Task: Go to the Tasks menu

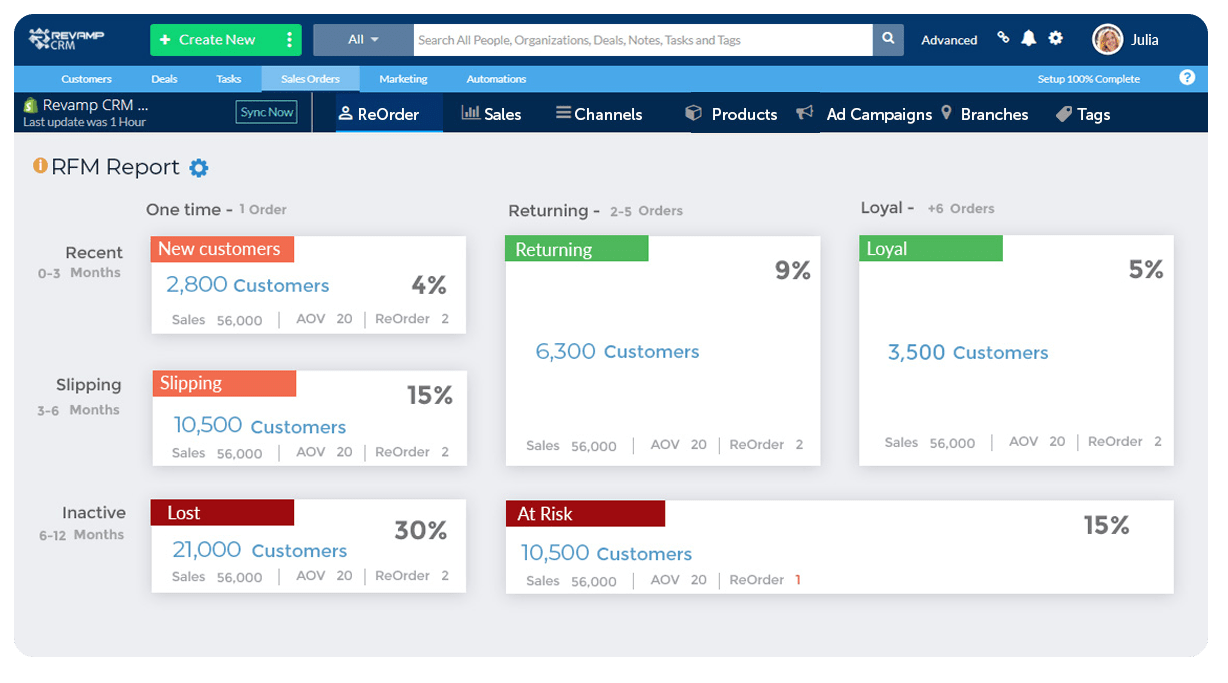Action: click(x=229, y=79)
